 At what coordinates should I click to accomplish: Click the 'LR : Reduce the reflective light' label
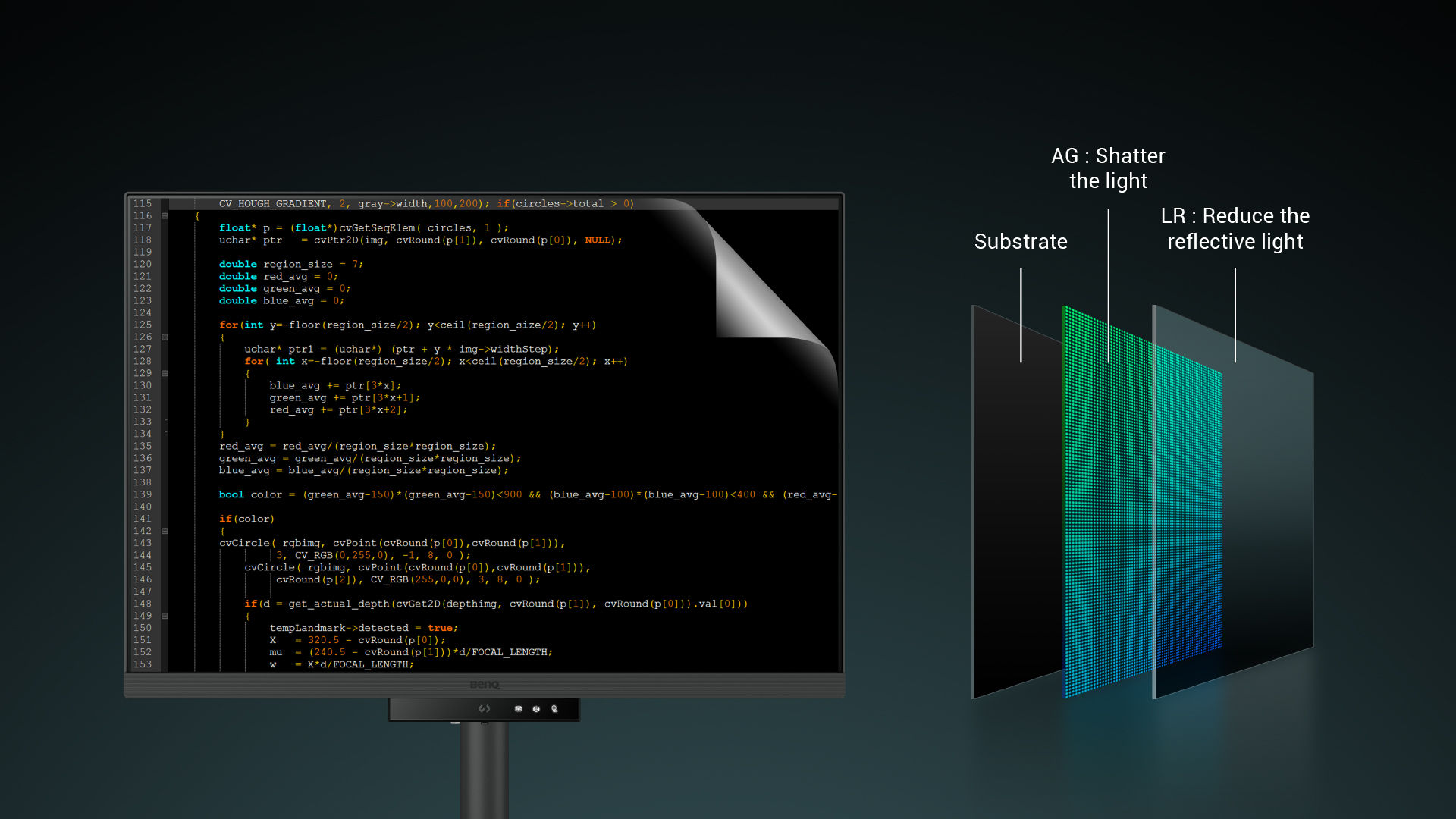click(1236, 228)
